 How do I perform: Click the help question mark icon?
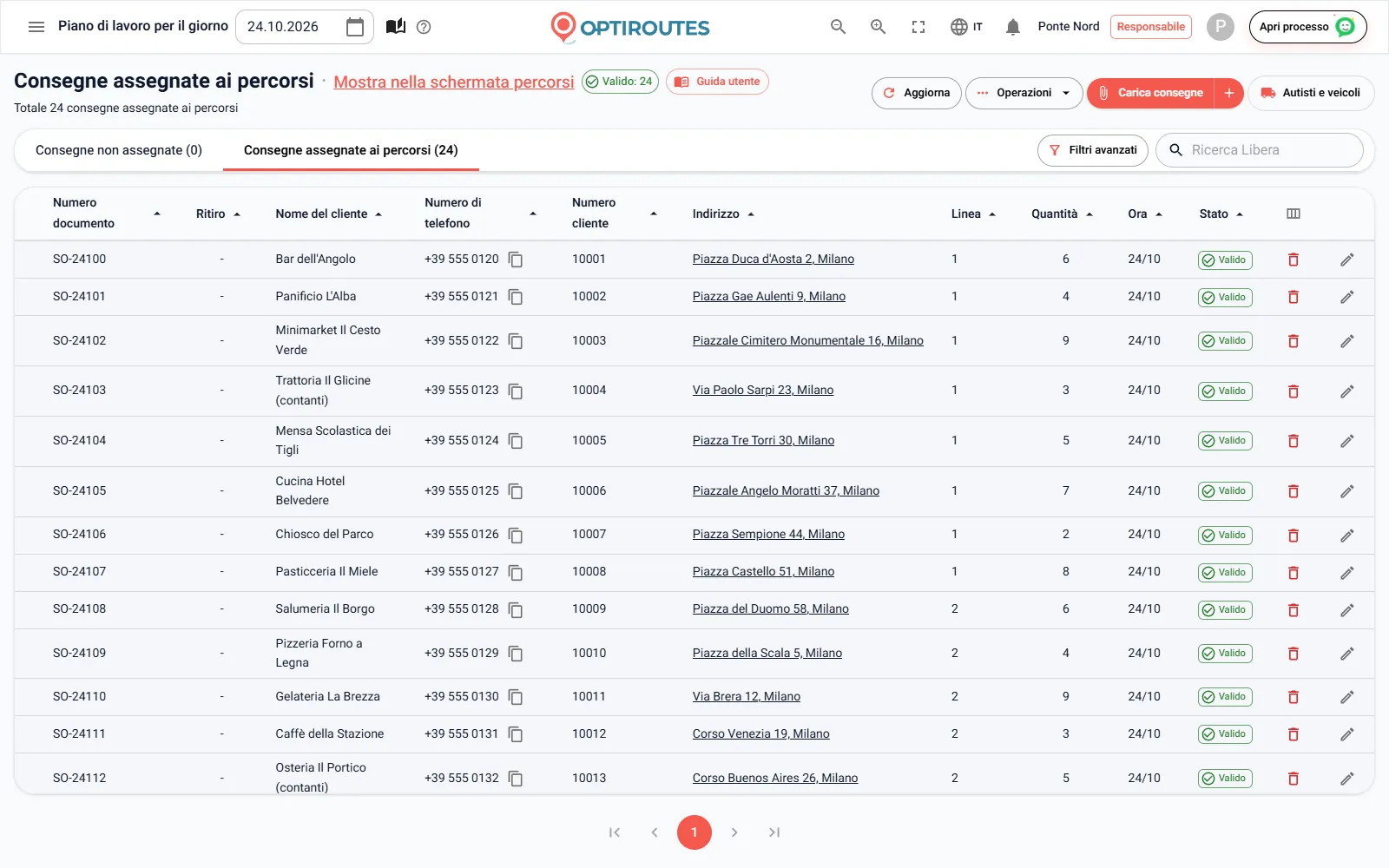click(x=424, y=27)
